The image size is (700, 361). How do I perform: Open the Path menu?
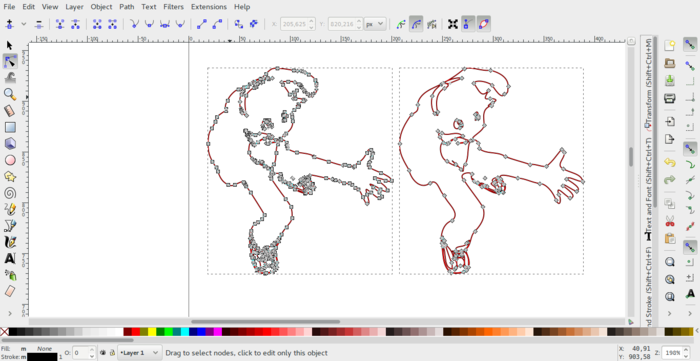point(127,7)
